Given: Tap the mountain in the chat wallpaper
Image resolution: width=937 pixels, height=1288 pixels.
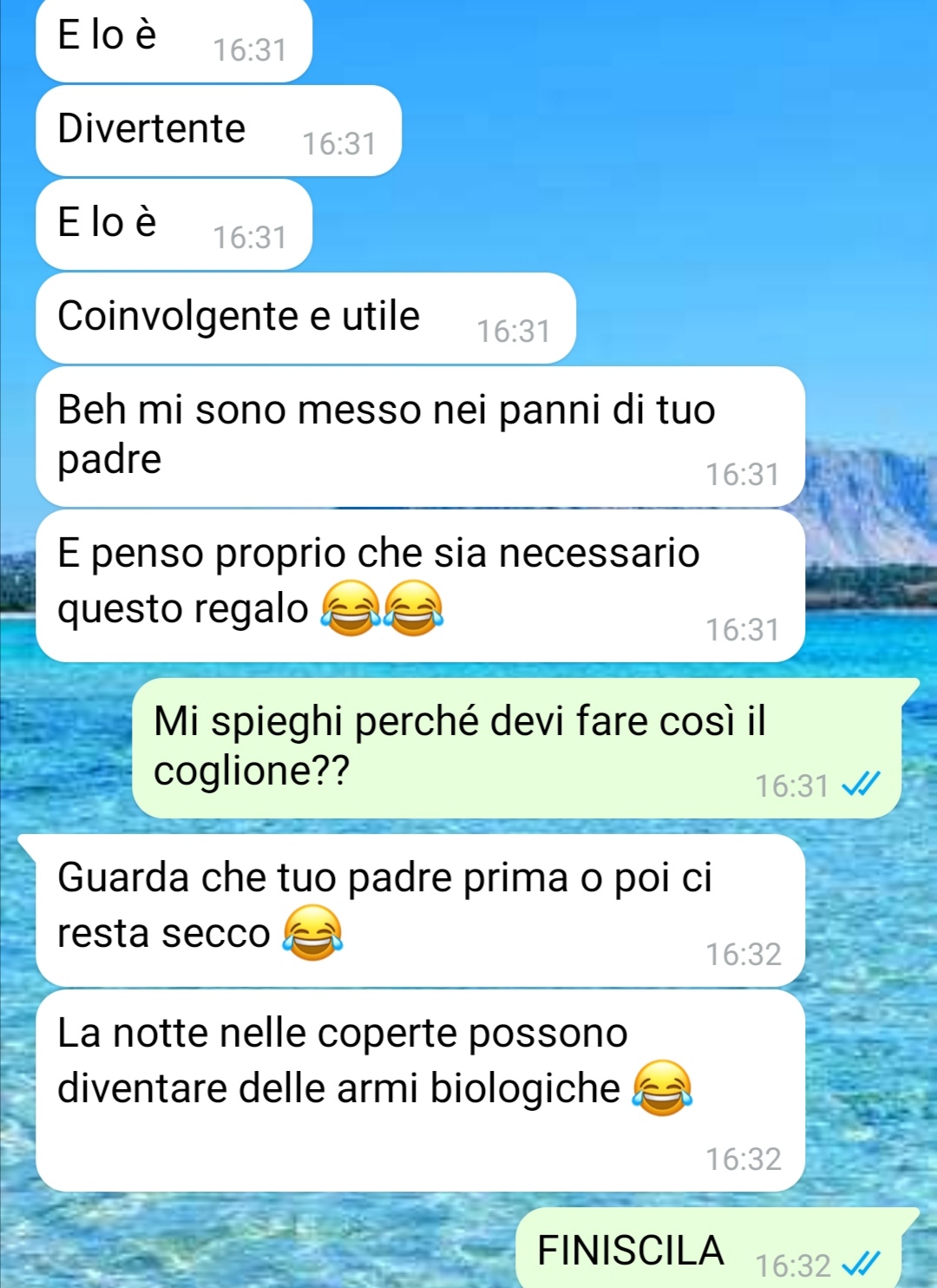Looking at the screenshot, I should [x=868, y=505].
